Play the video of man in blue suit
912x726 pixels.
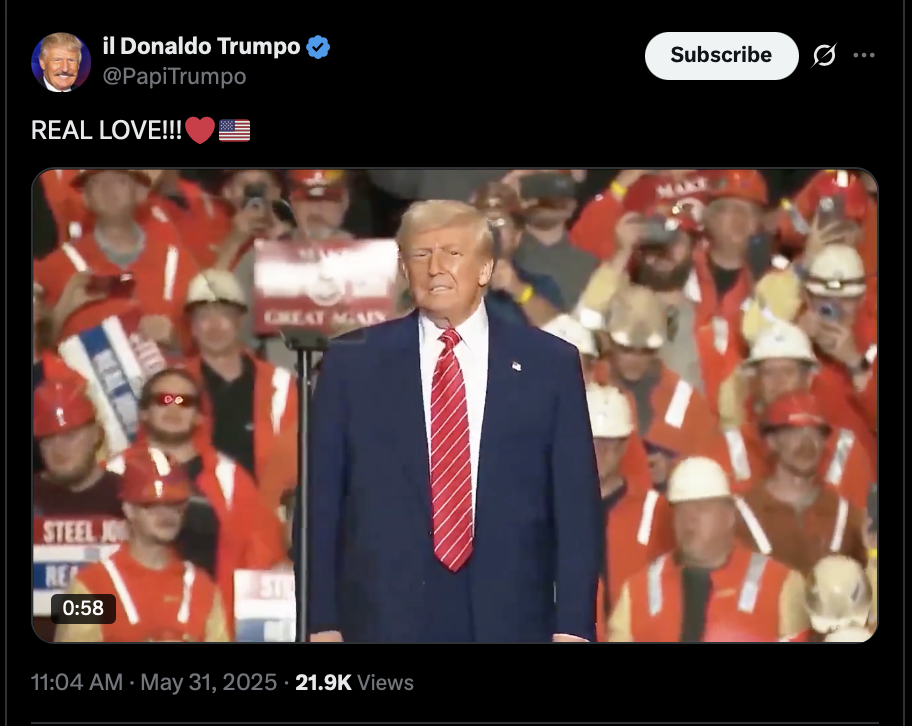pyautogui.click(x=455, y=405)
